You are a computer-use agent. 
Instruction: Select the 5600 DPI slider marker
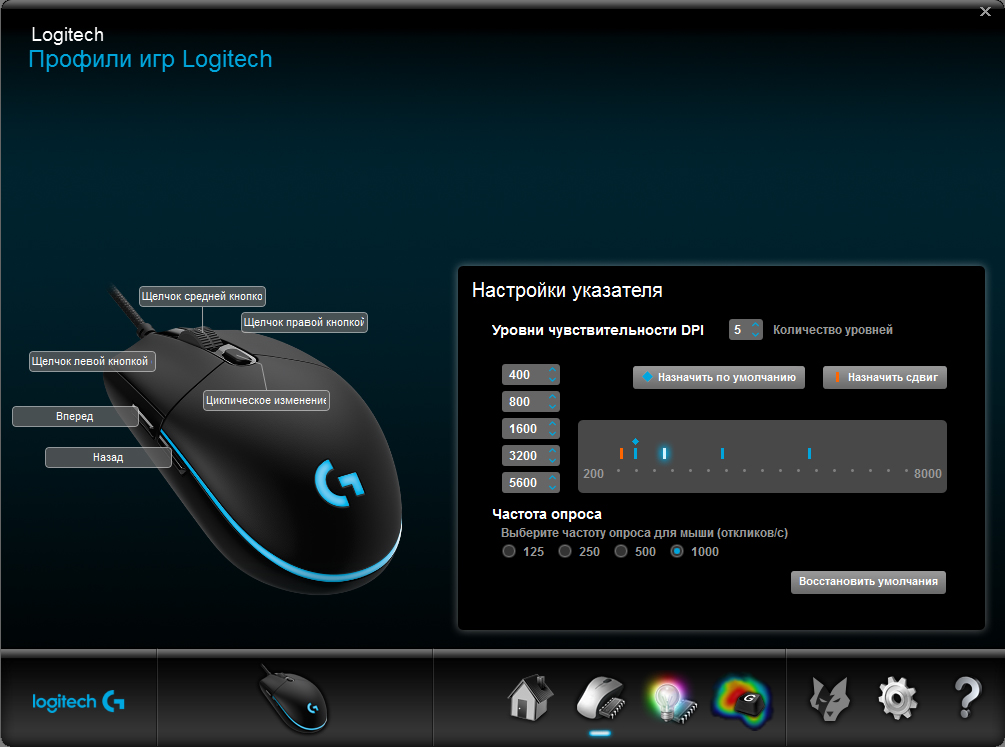[x=810, y=453]
